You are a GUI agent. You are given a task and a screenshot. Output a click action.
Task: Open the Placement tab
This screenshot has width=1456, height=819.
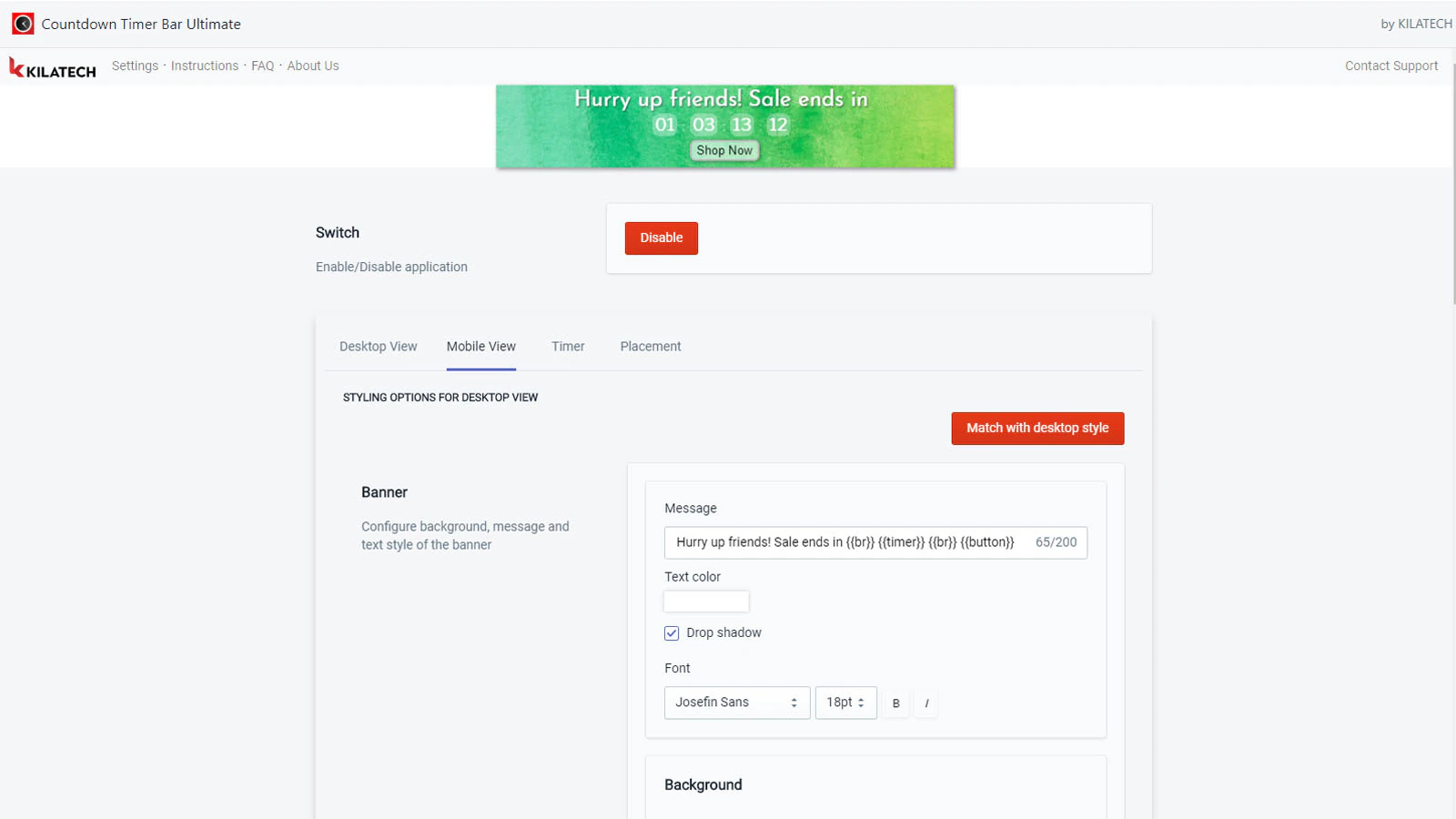click(651, 347)
